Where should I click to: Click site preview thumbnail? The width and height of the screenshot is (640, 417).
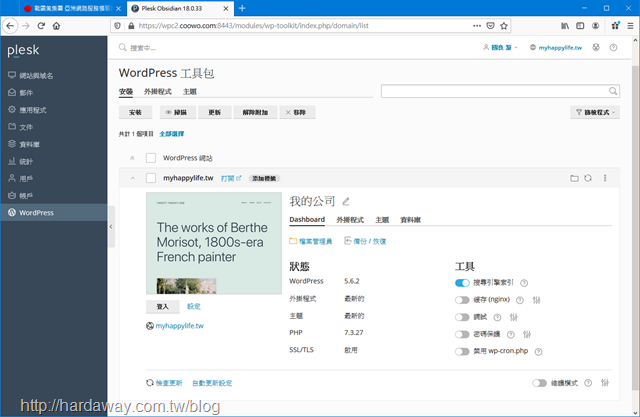click(x=214, y=243)
